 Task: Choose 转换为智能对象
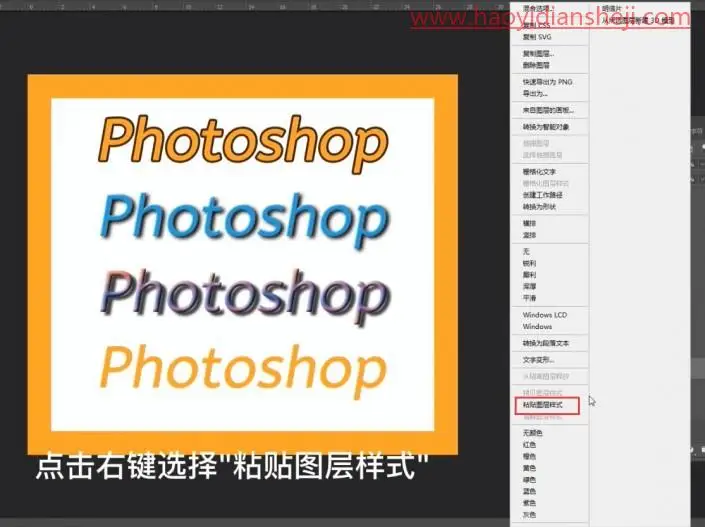545,127
